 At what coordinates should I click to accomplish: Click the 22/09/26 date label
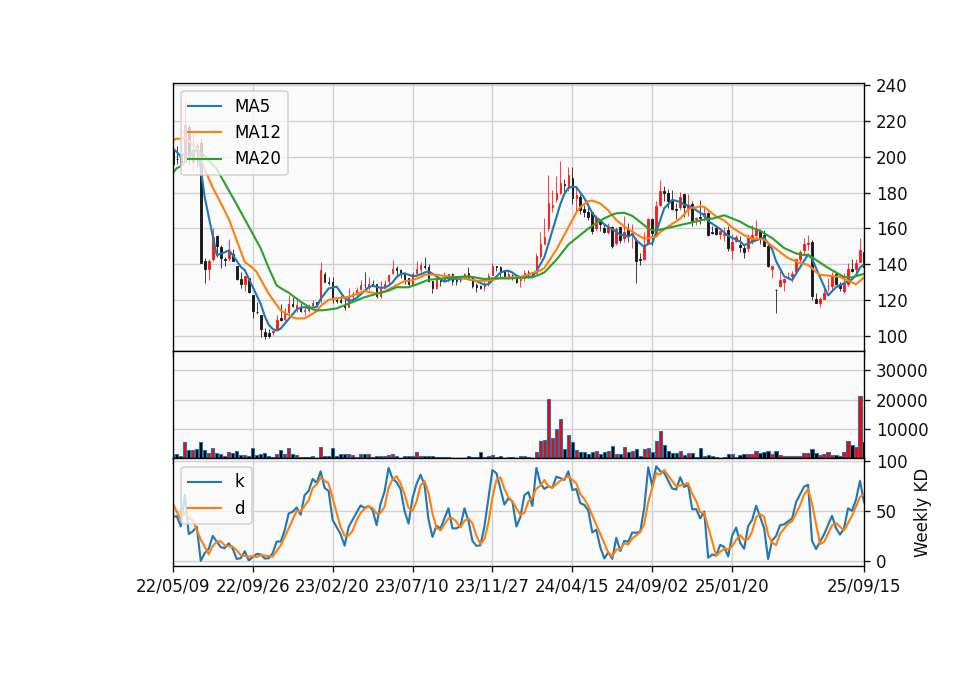[x=253, y=586]
